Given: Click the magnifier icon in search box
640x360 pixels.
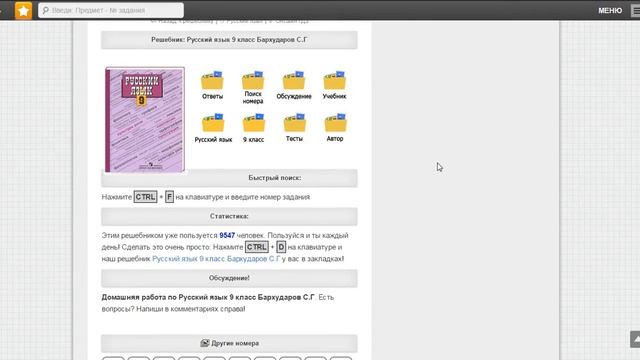Looking at the screenshot, I should [45, 10].
